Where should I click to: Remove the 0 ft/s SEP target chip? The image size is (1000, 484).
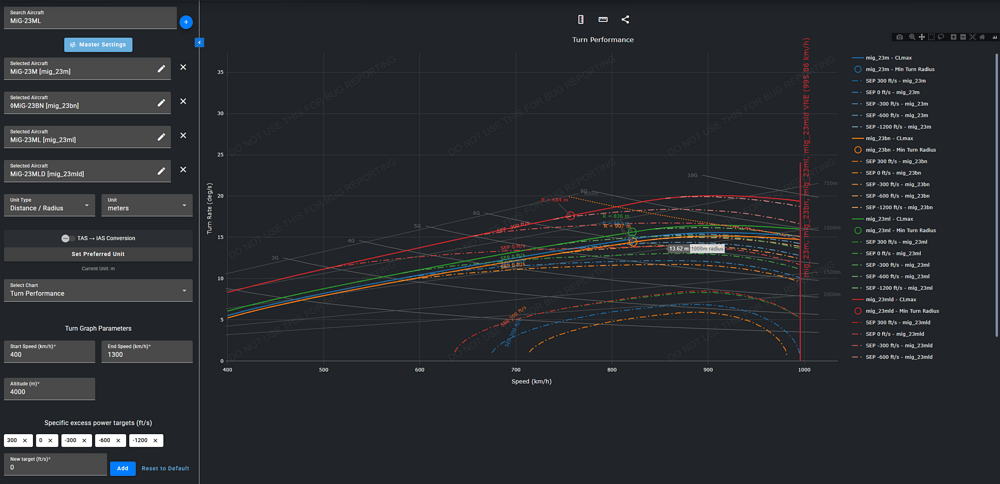click(51, 441)
